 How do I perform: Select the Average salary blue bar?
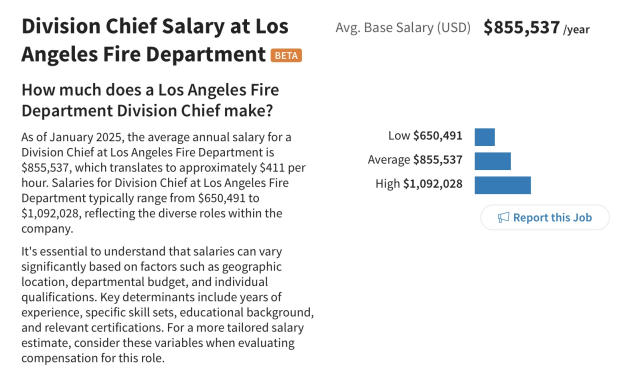(493, 161)
